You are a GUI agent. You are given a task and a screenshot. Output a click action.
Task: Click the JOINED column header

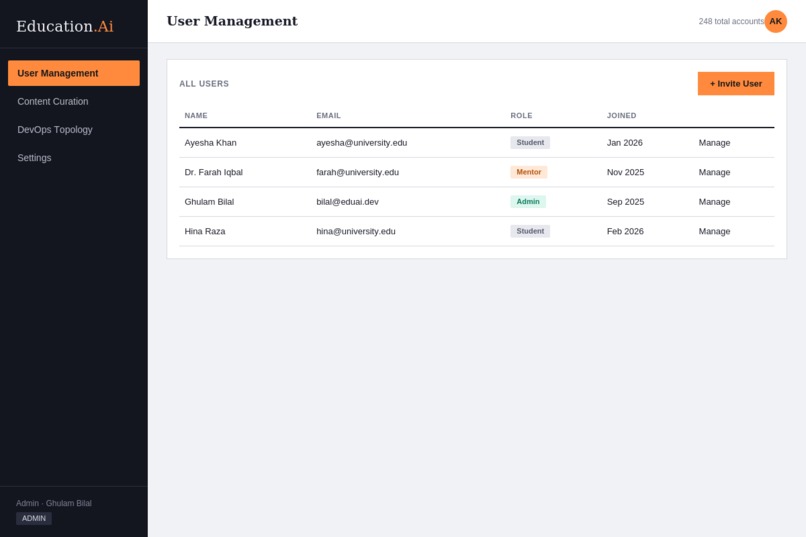click(x=621, y=116)
